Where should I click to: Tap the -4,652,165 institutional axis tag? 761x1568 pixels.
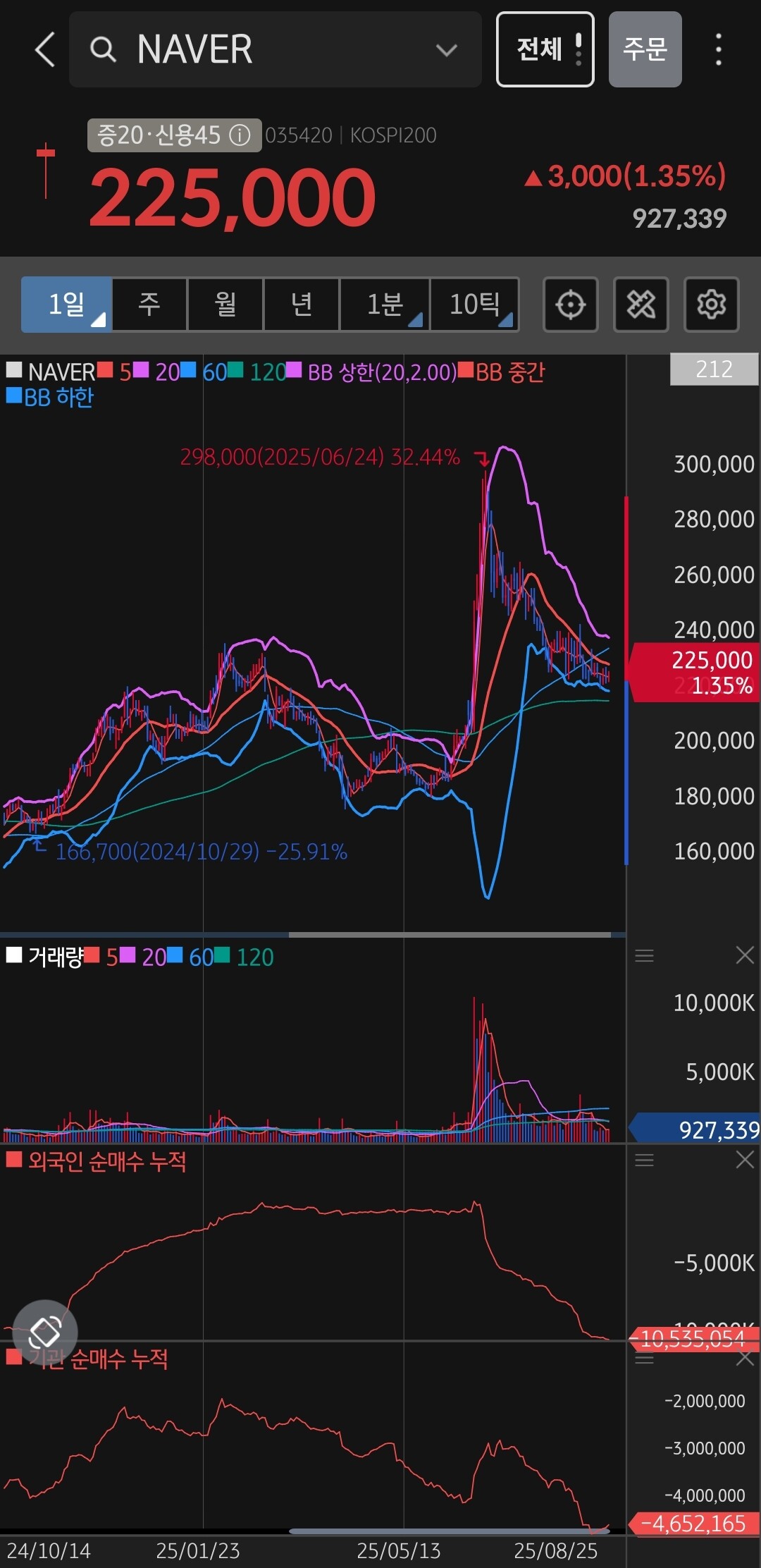pos(694,1523)
